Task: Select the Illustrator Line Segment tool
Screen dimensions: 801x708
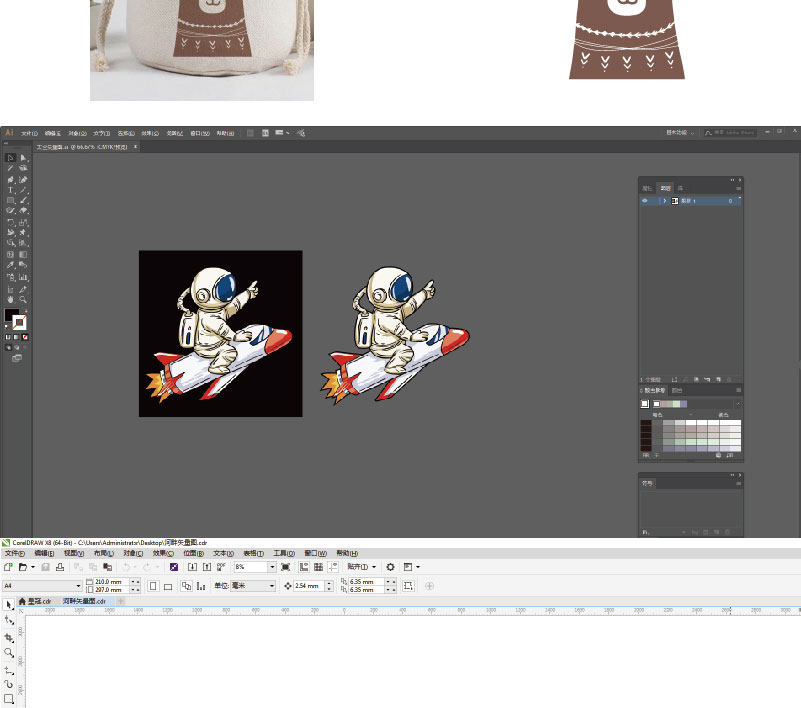Action: click(23, 190)
